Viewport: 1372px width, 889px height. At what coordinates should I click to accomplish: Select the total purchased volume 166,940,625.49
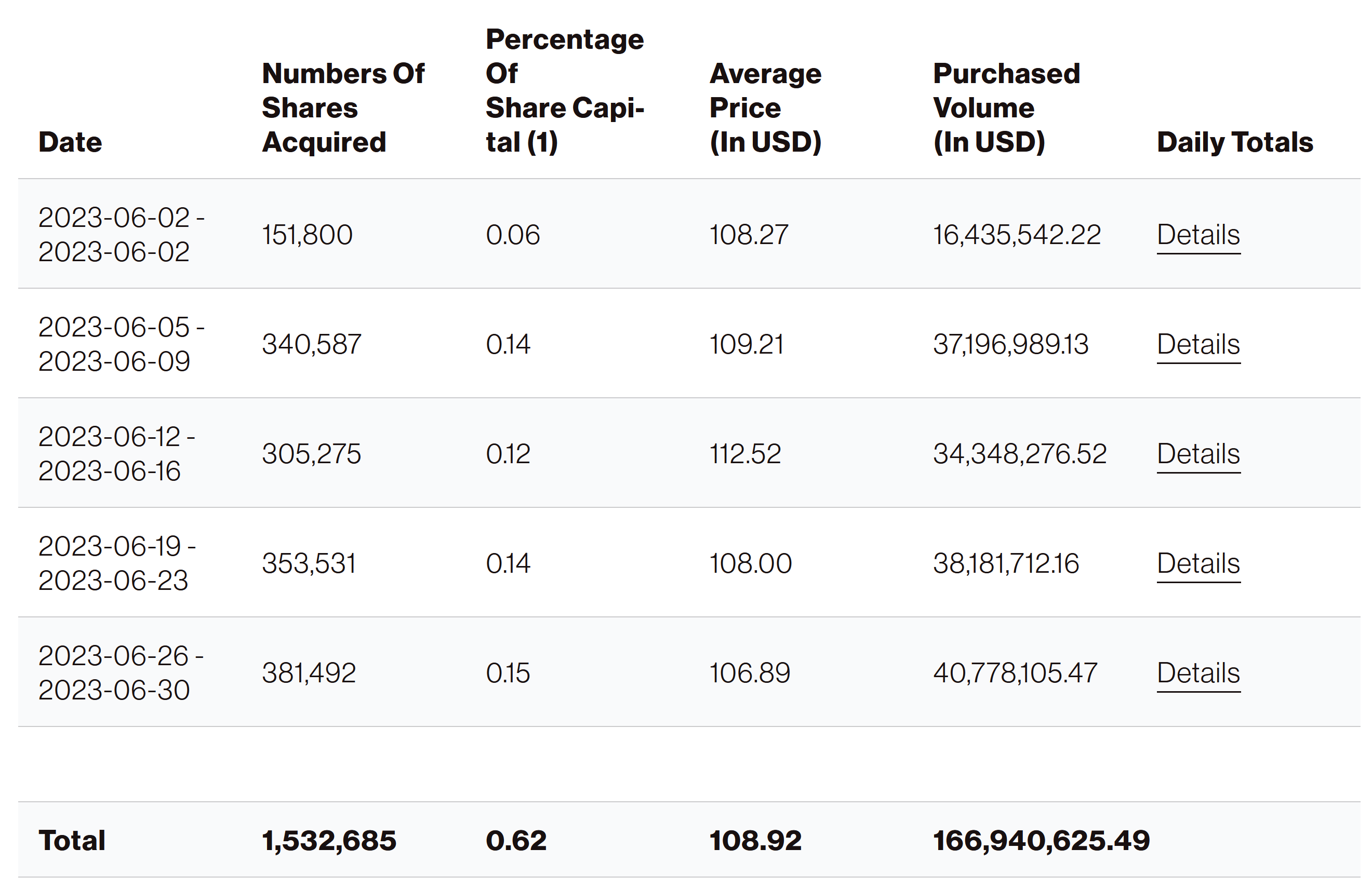pos(1041,841)
